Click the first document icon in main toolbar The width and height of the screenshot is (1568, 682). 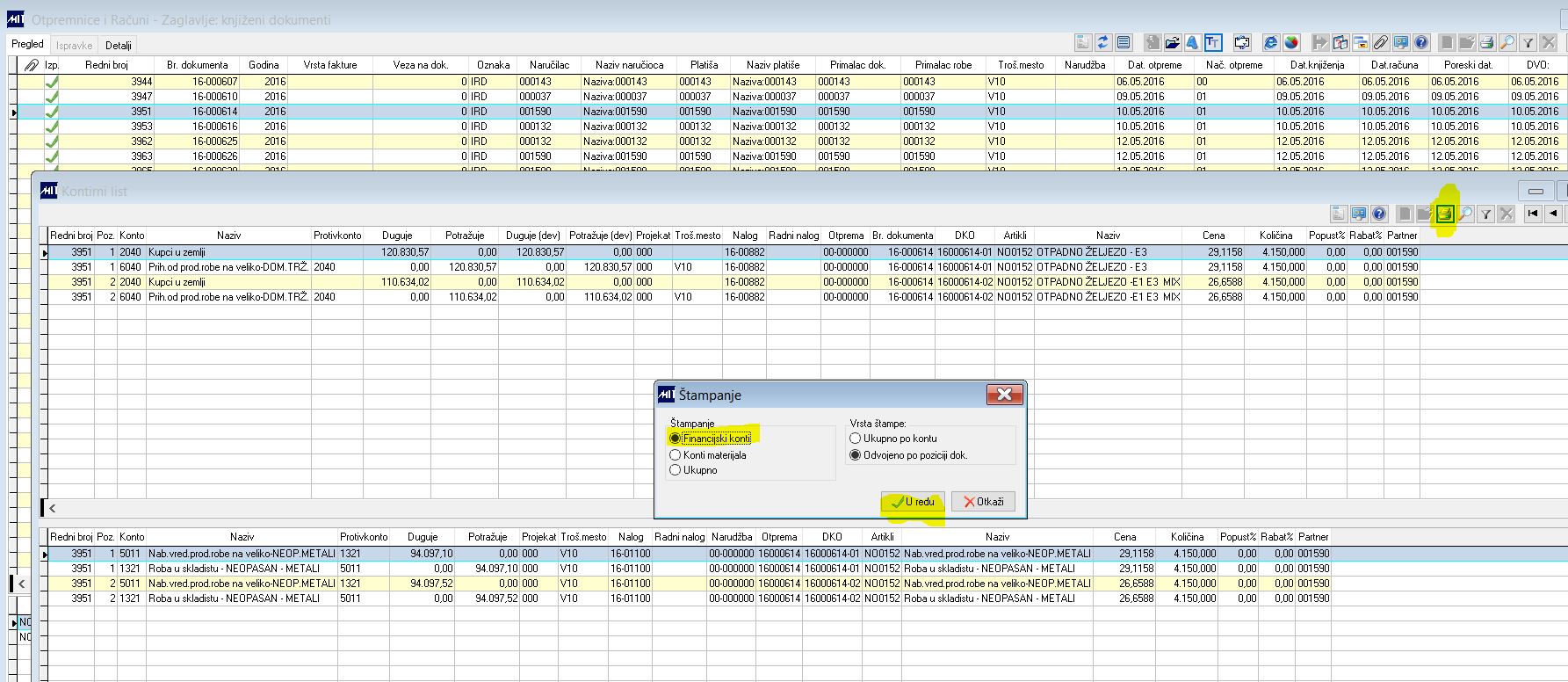[1084, 42]
